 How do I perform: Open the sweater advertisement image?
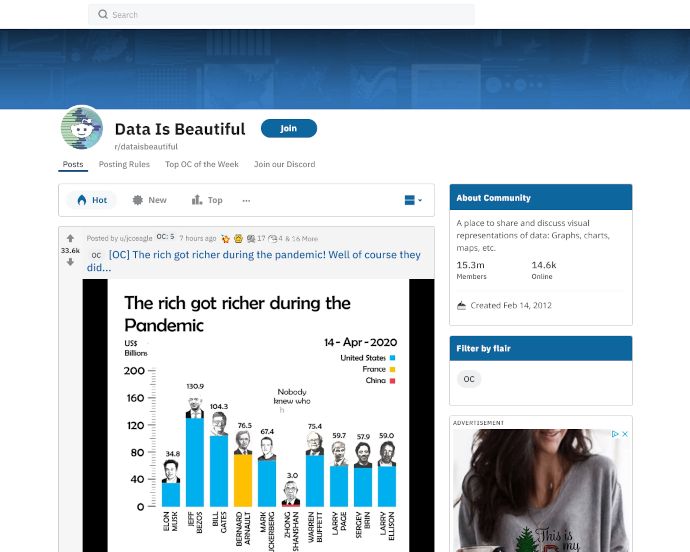(x=541, y=490)
